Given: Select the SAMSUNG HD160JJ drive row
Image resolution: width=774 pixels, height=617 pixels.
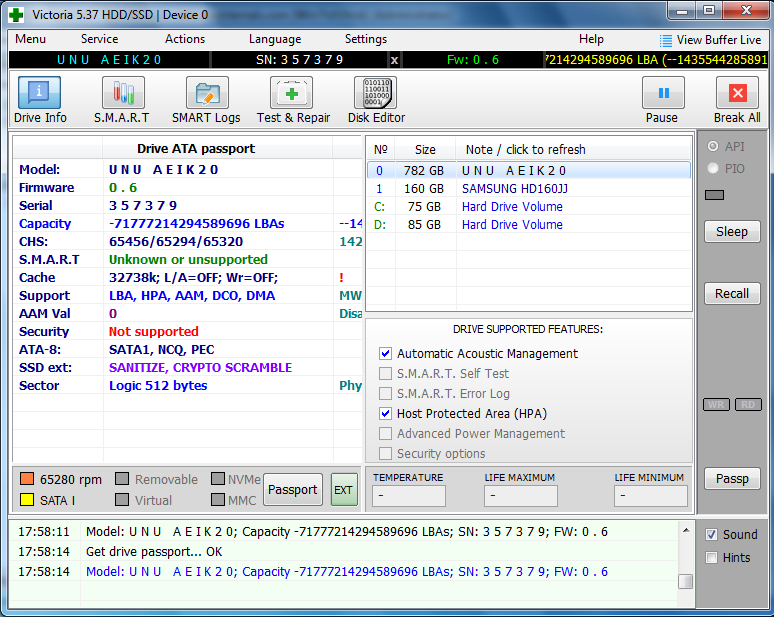Looking at the screenshot, I should 514,189.
